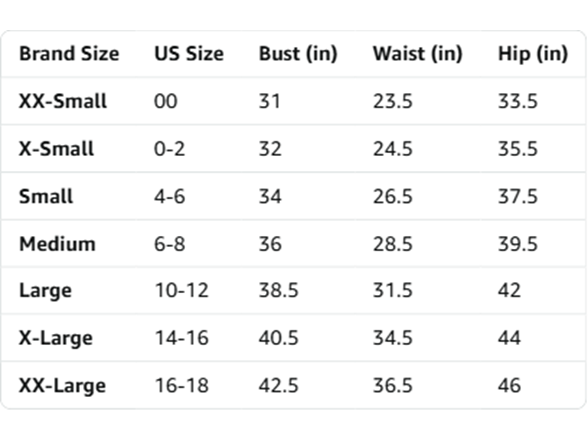Click the US Size column header
Screen dimensions: 588x441
click(189, 54)
